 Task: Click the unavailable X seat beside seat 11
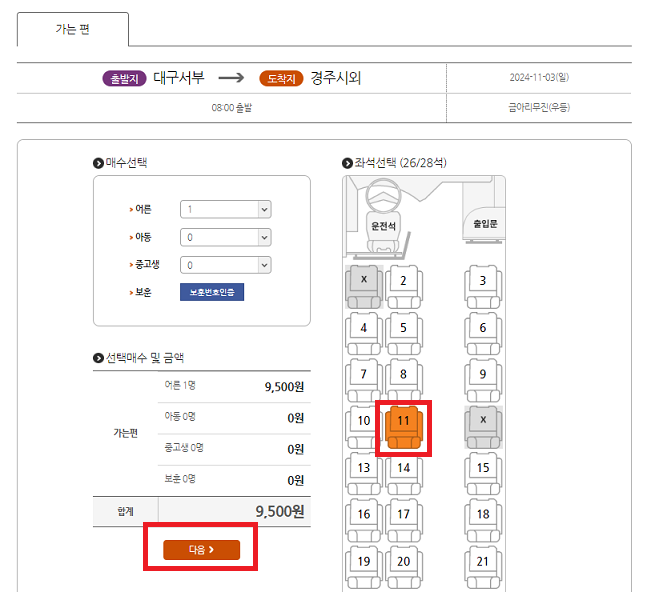click(483, 427)
